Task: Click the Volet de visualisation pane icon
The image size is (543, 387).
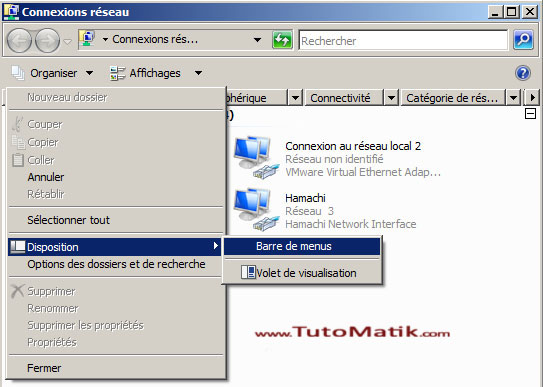Action: coord(248,272)
